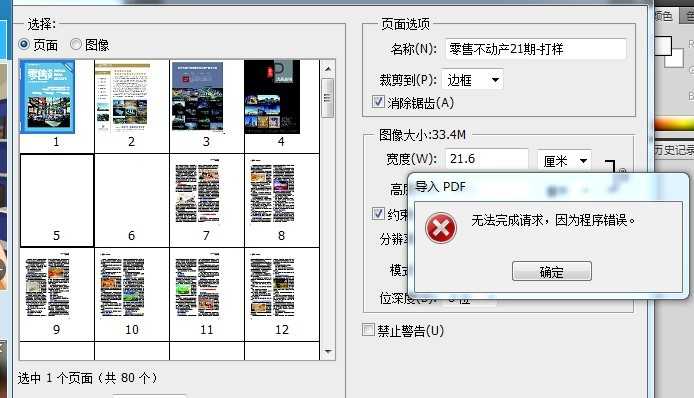Select page 7 thumbnail

point(207,200)
